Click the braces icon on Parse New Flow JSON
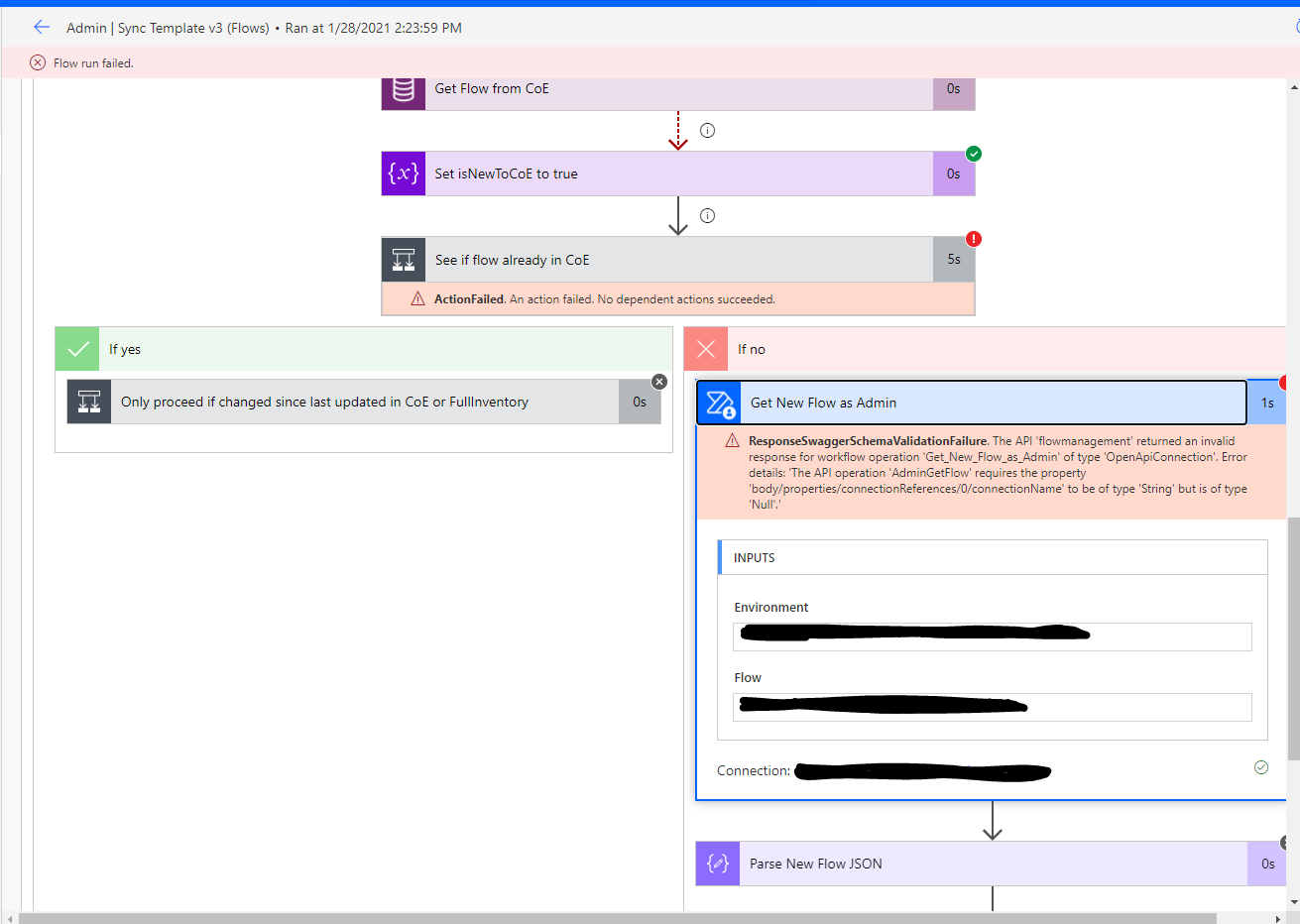Viewport: 1300px width, 924px height. tap(717, 864)
